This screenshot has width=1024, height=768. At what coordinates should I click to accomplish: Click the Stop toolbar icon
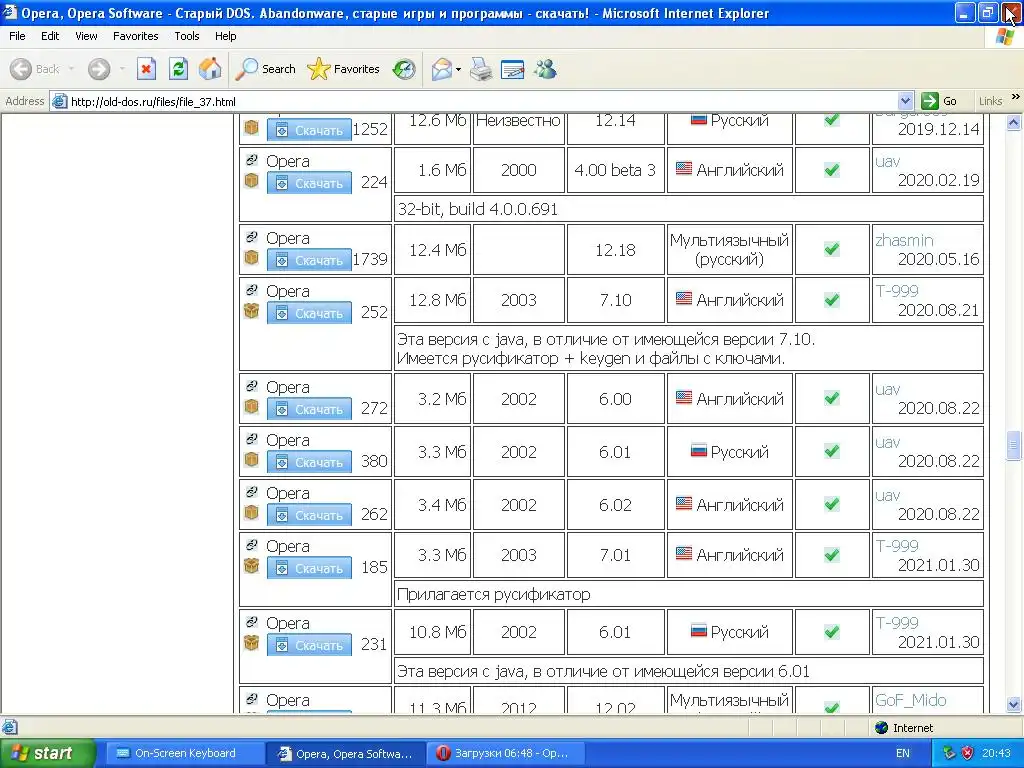(x=146, y=69)
